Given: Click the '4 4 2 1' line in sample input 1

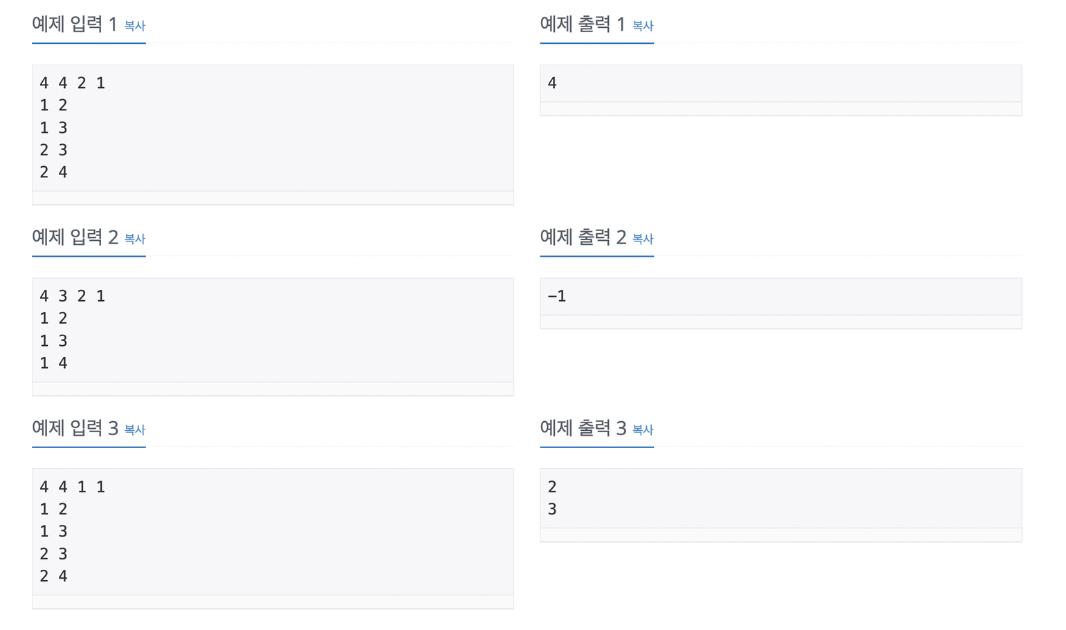Looking at the screenshot, I should point(72,83).
